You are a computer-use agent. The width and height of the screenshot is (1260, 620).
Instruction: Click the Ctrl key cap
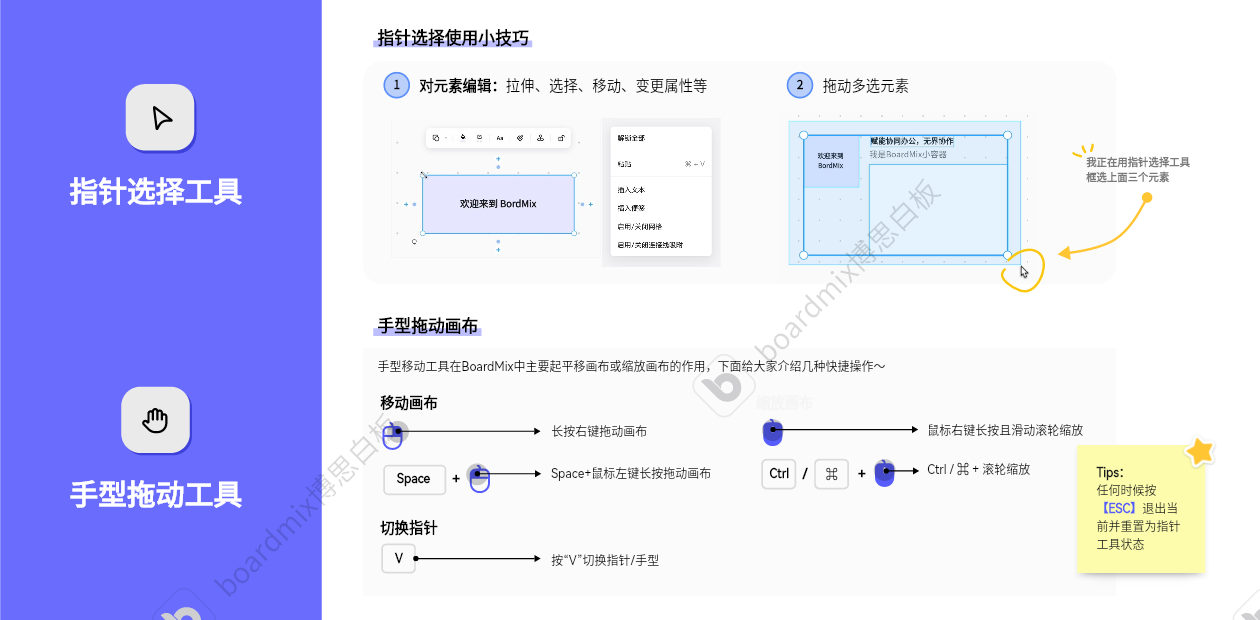pos(779,474)
